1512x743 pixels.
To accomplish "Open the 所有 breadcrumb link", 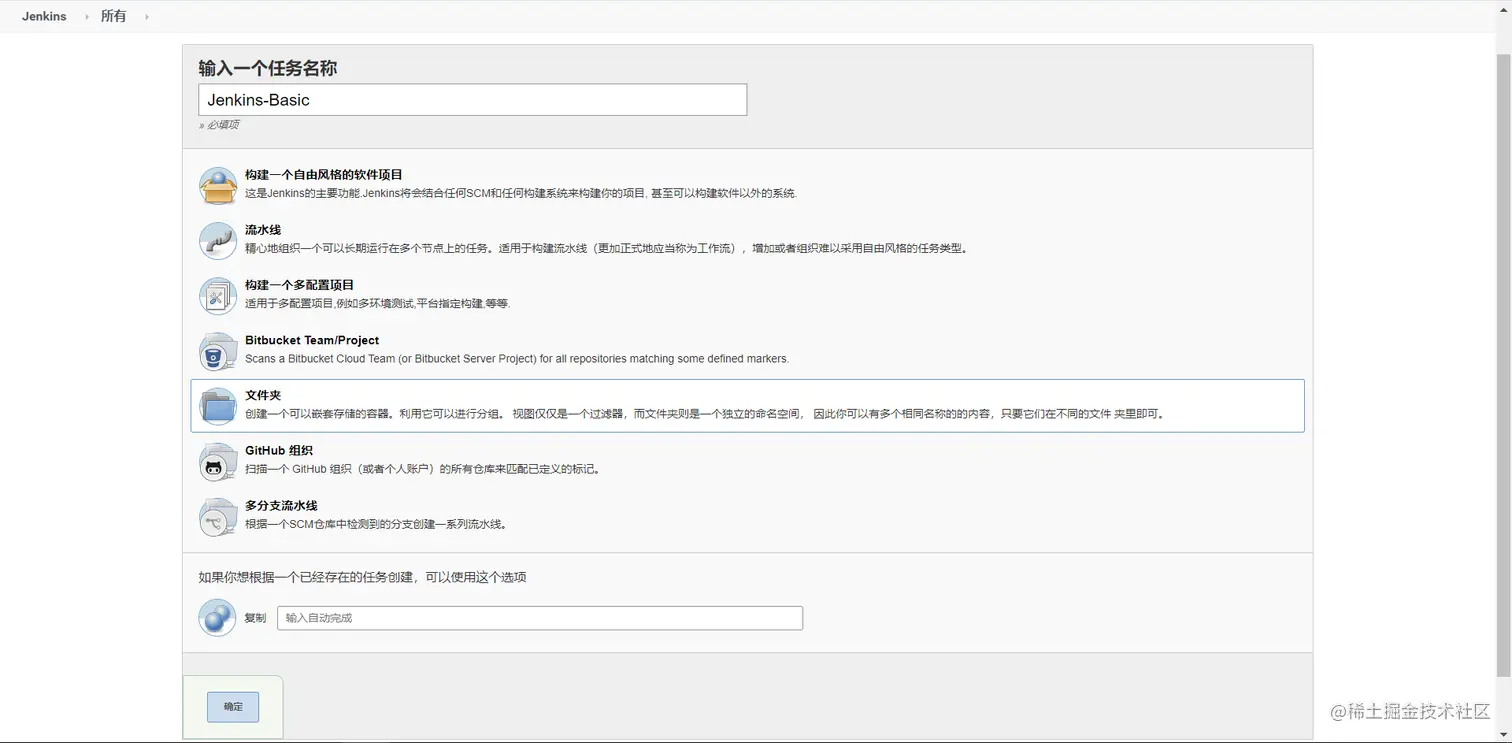I will tap(114, 16).
